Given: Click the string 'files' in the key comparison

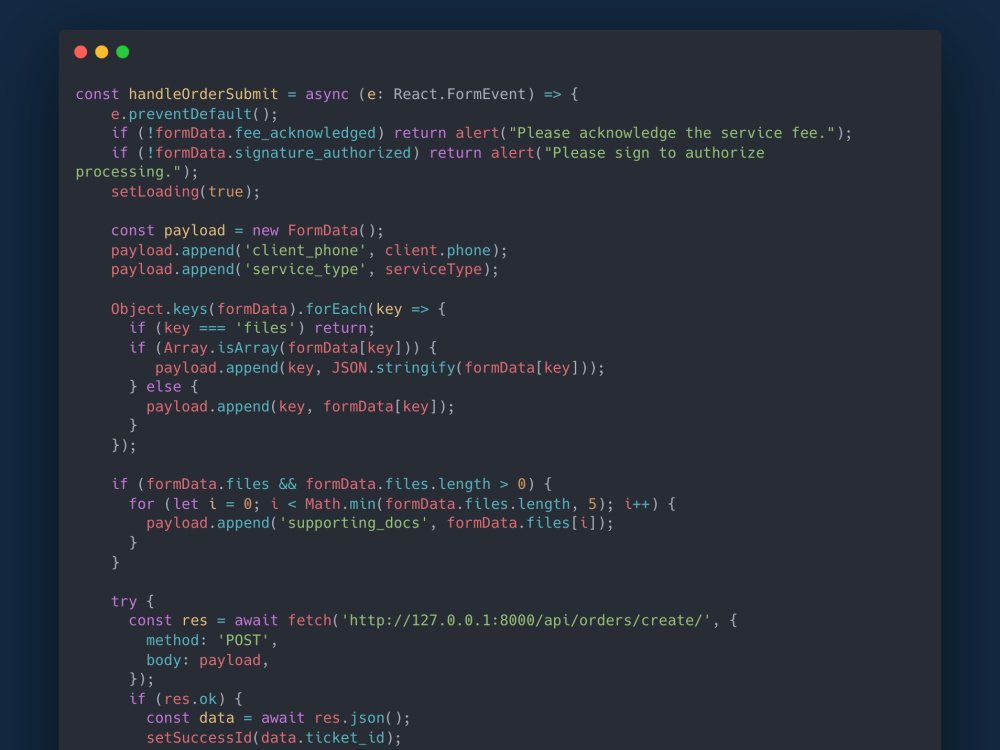Looking at the screenshot, I should pos(265,328).
